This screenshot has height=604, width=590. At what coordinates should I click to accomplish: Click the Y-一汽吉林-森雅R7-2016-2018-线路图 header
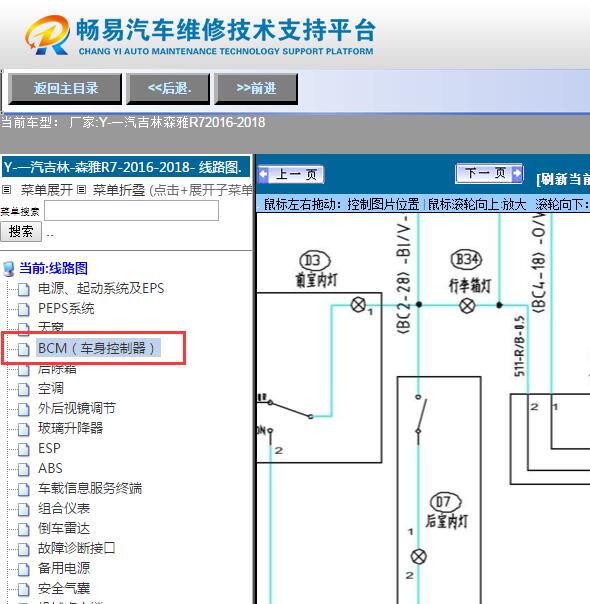tap(126, 167)
